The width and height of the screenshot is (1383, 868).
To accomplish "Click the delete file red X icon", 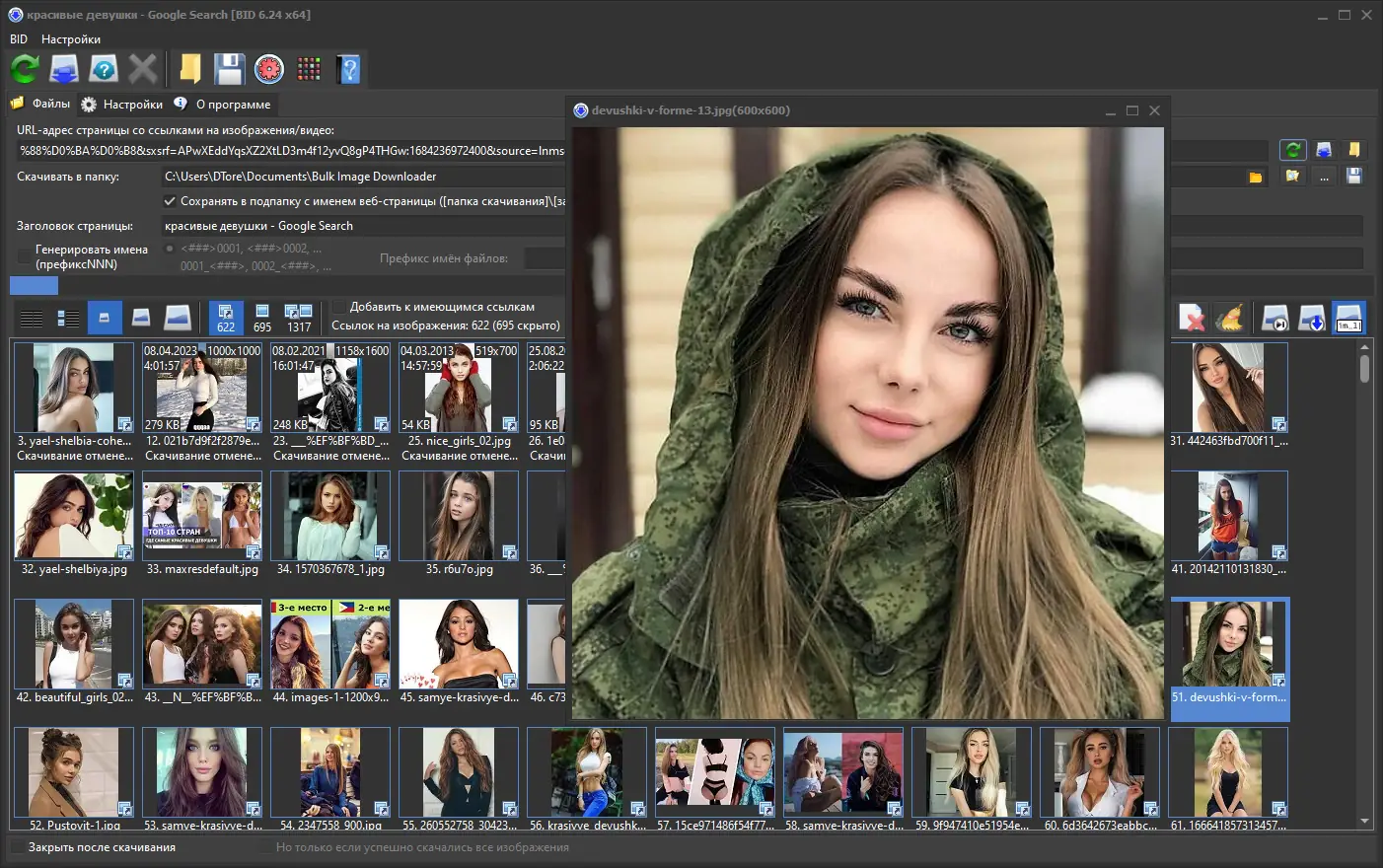I will coord(1192,319).
